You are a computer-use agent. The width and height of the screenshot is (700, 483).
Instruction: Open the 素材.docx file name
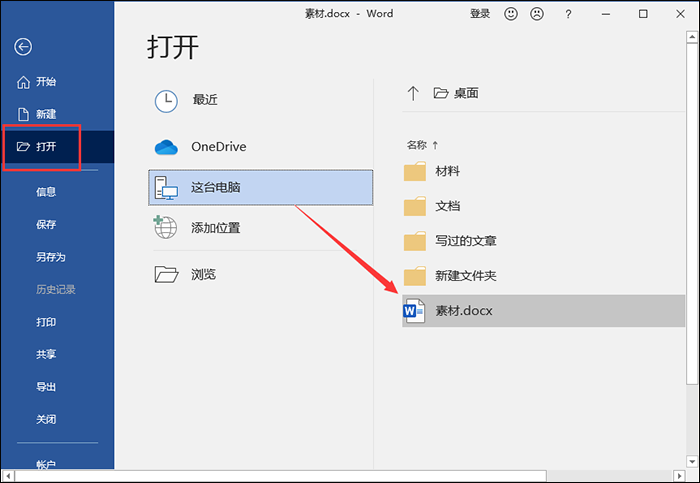pos(464,311)
